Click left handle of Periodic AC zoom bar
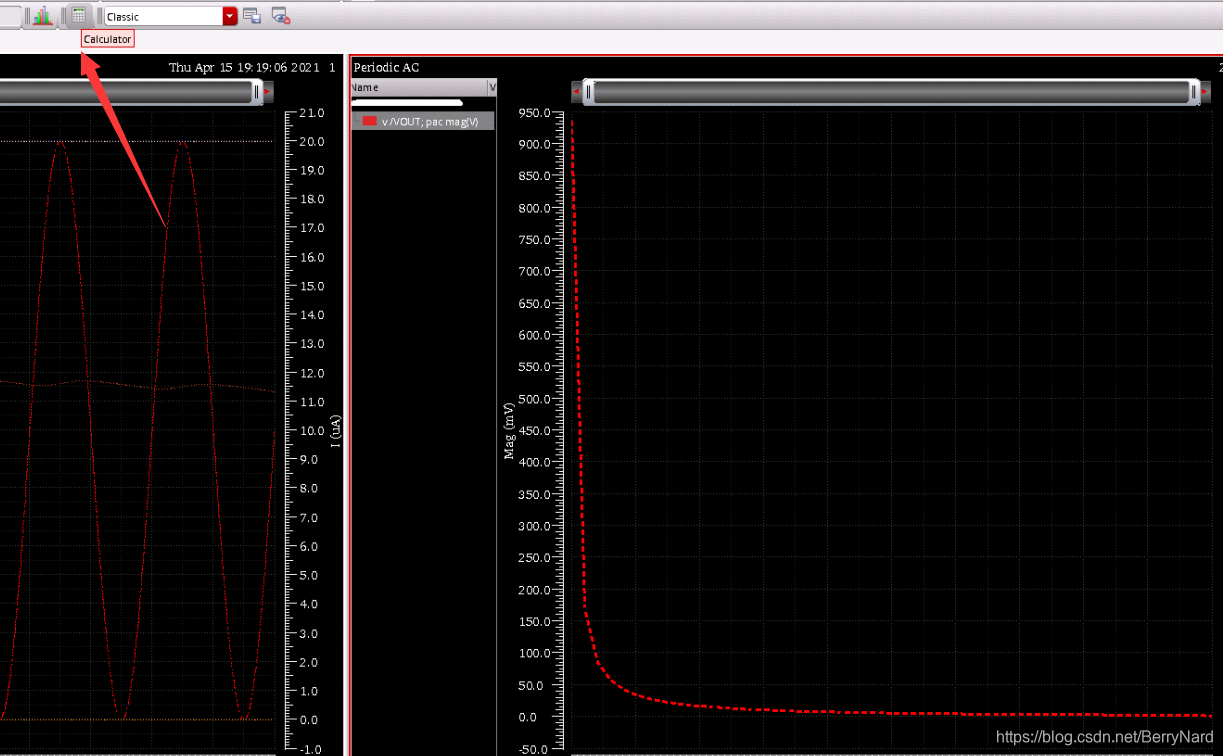The image size is (1223, 756). coord(588,92)
